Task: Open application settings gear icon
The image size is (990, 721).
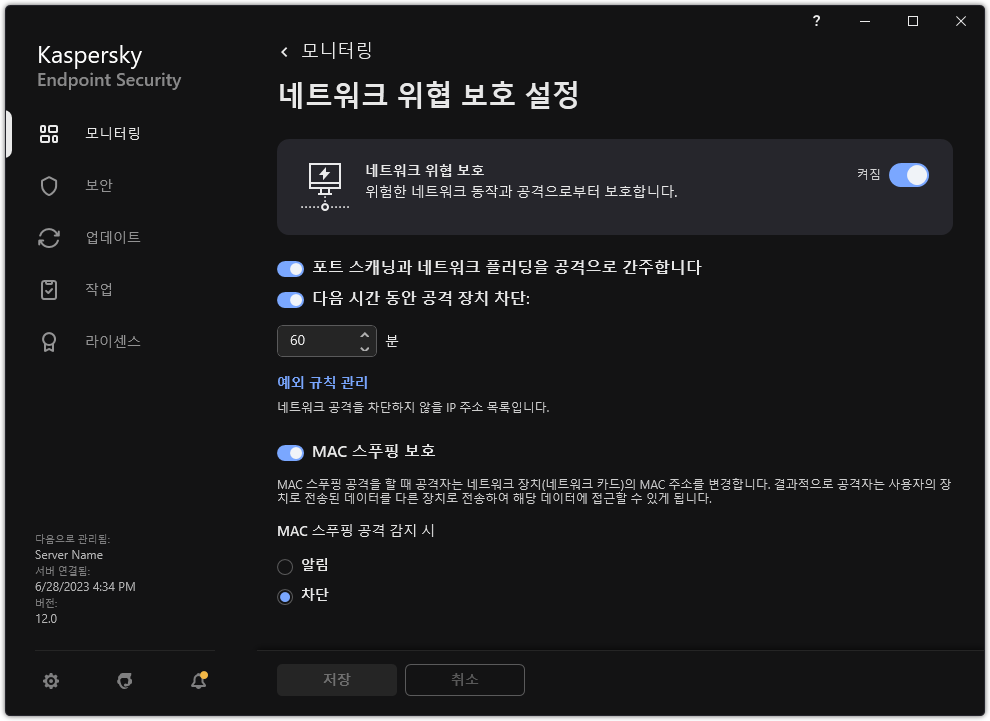Action: 50,680
